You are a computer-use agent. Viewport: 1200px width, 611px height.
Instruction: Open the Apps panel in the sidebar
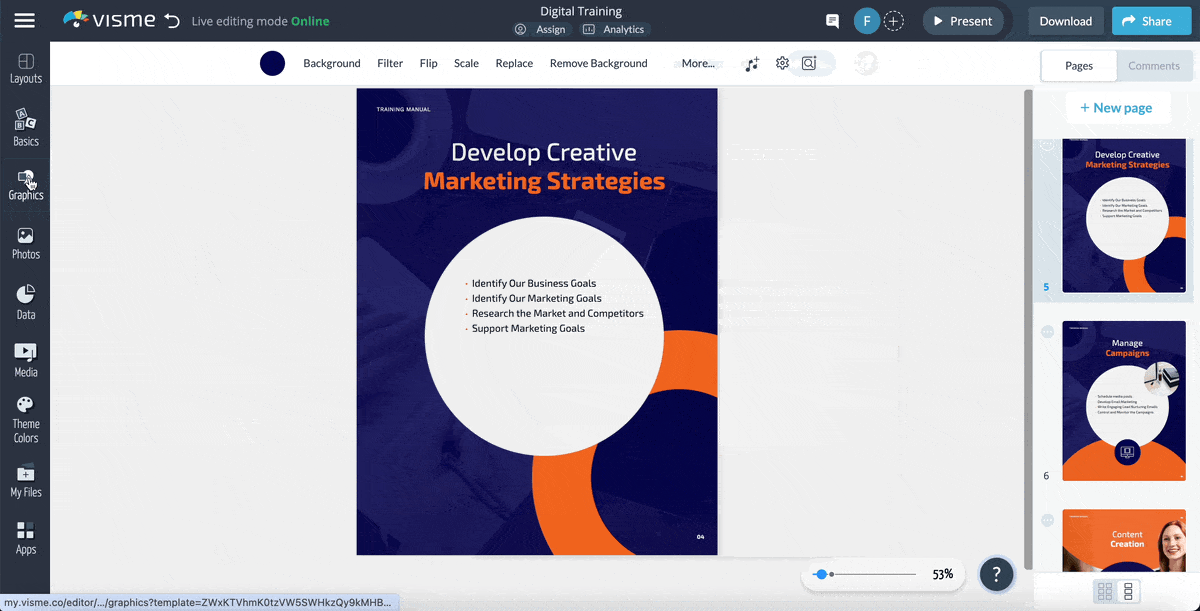[x=25, y=537]
